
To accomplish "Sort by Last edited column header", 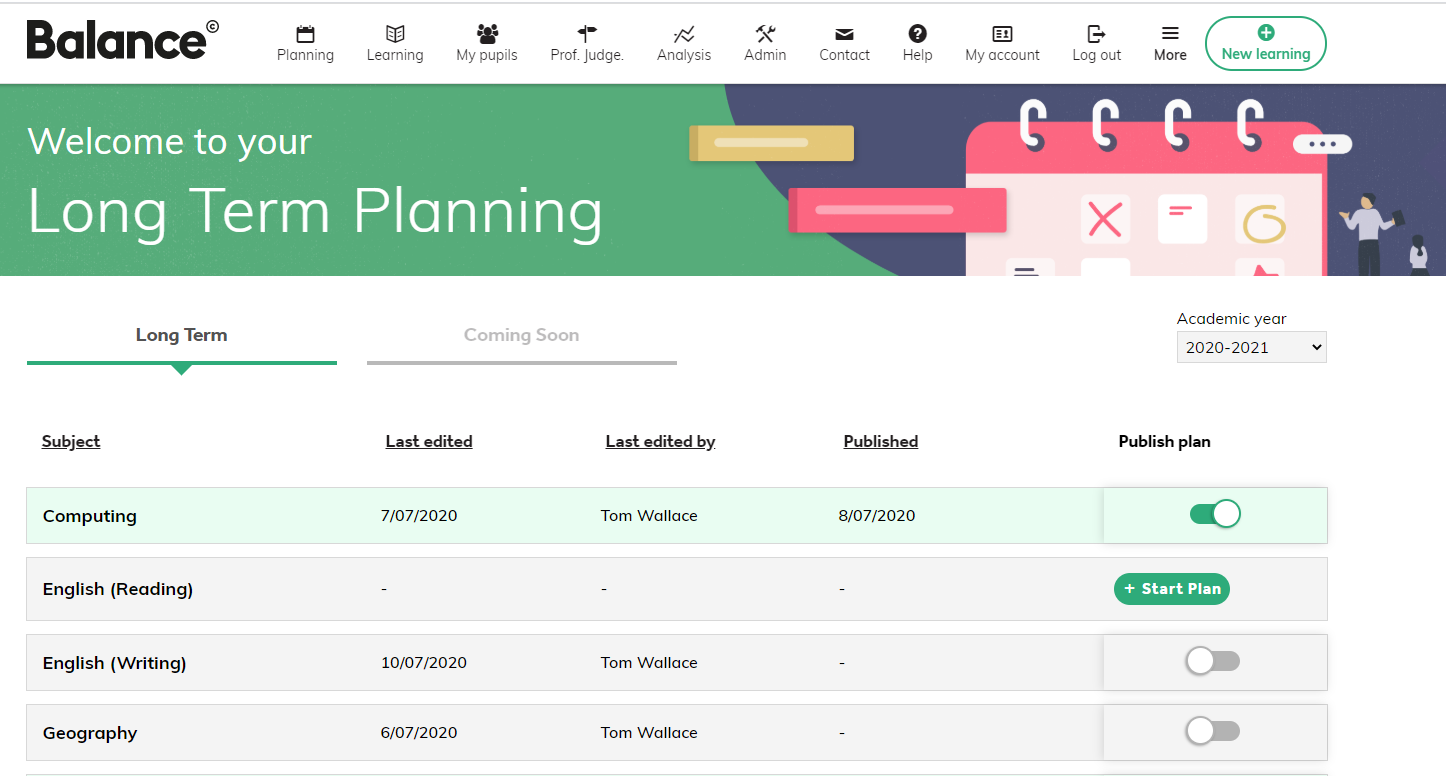I will tap(429, 441).
